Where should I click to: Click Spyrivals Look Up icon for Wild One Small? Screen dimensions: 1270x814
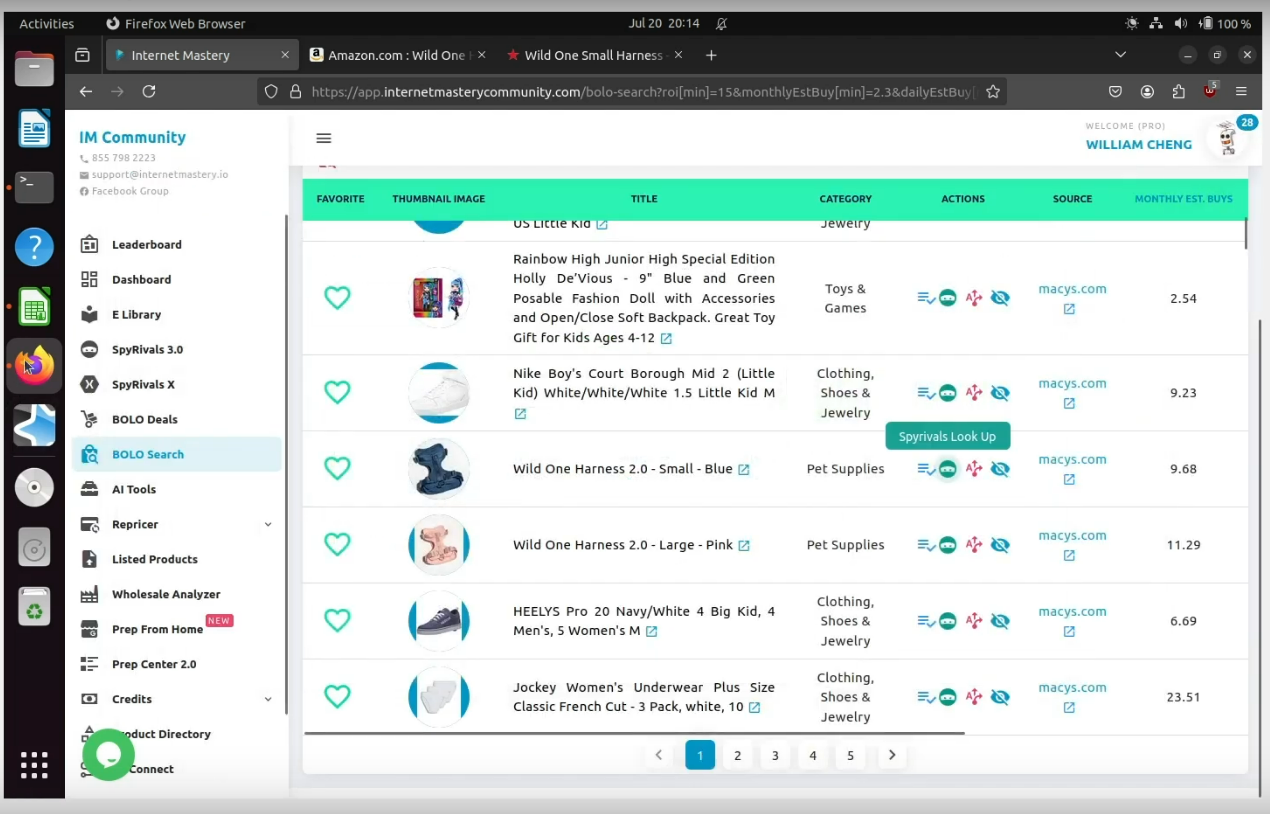pyautogui.click(x=947, y=469)
